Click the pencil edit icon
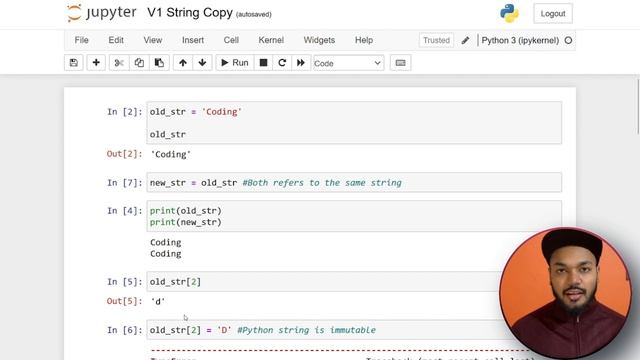The image size is (640, 360). click(x=465, y=40)
